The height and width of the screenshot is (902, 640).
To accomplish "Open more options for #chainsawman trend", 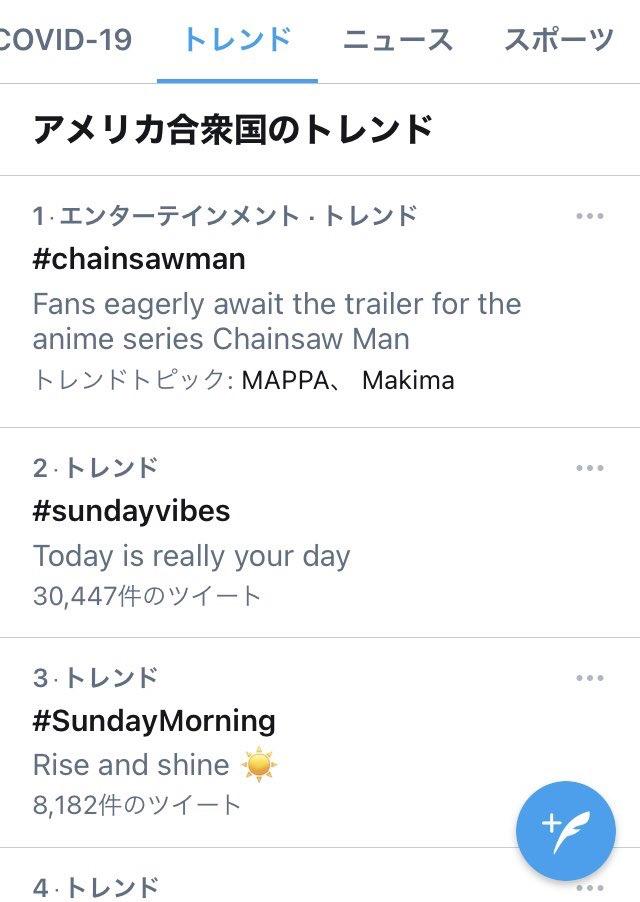I will point(590,217).
